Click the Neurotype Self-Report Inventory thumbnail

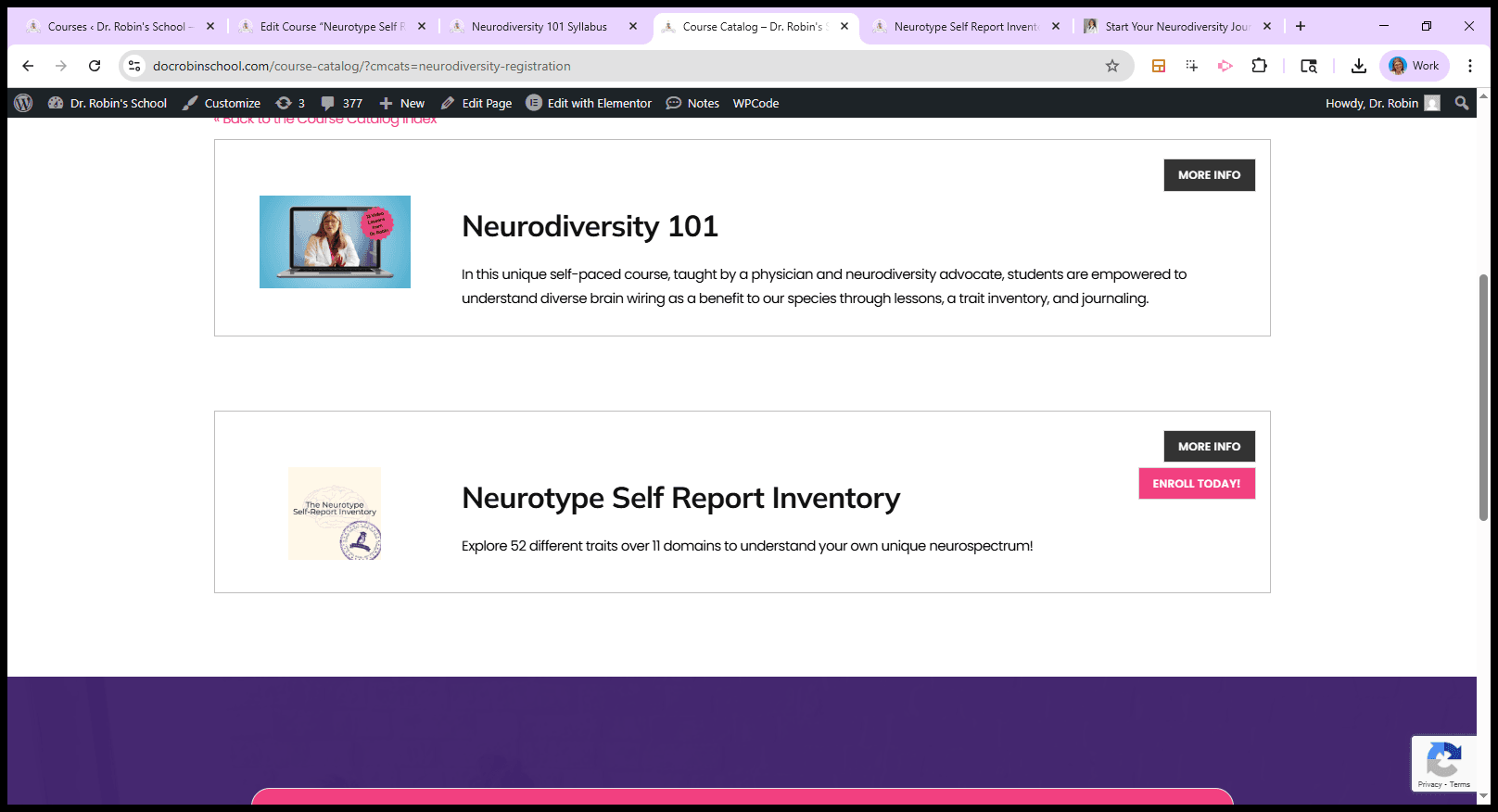click(x=335, y=514)
